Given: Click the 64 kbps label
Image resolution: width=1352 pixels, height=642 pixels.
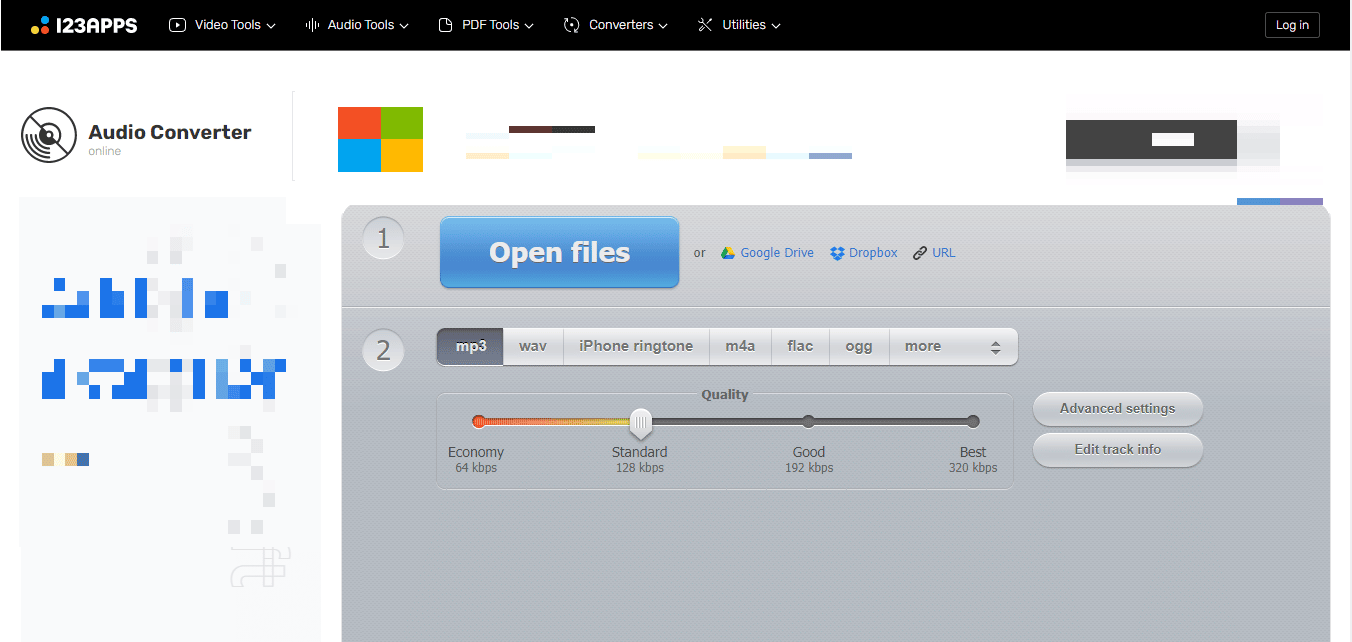Looking at the screenshot, I should (476, 468).
